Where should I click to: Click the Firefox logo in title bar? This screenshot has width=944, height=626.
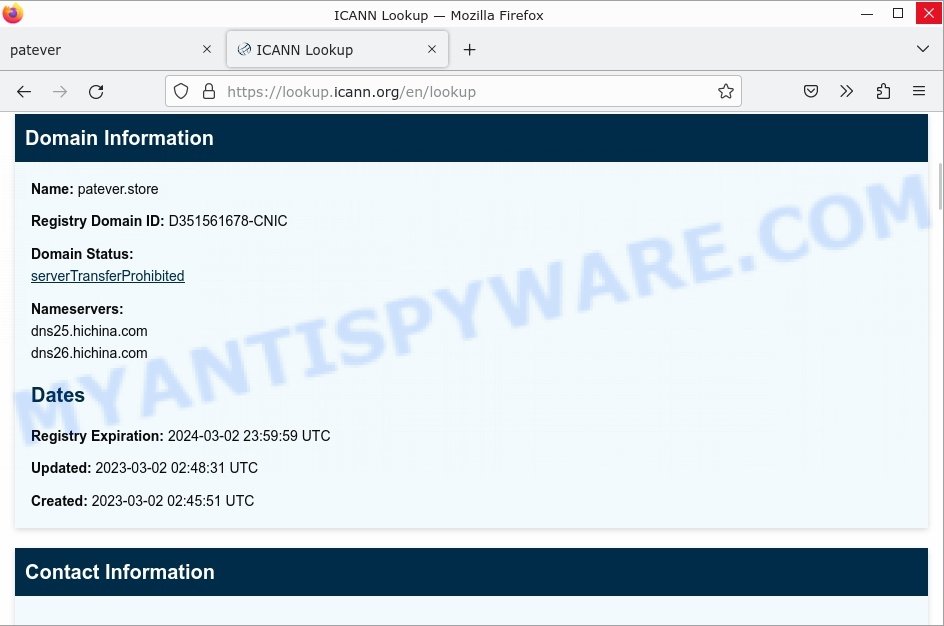(x=13, y=13)
